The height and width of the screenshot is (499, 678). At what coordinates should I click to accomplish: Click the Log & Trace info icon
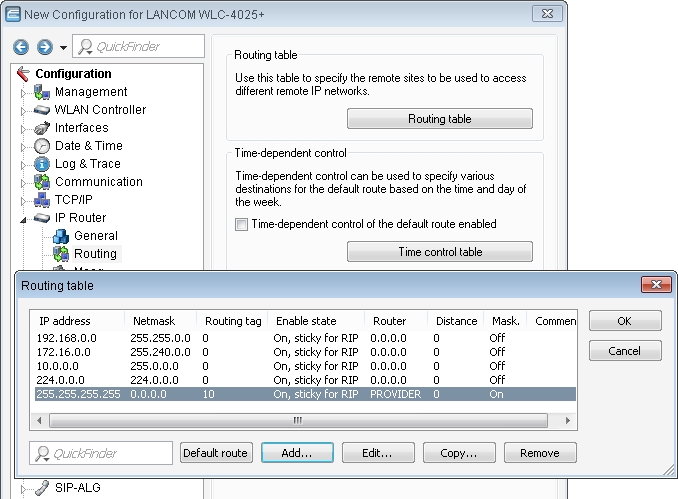42,164
